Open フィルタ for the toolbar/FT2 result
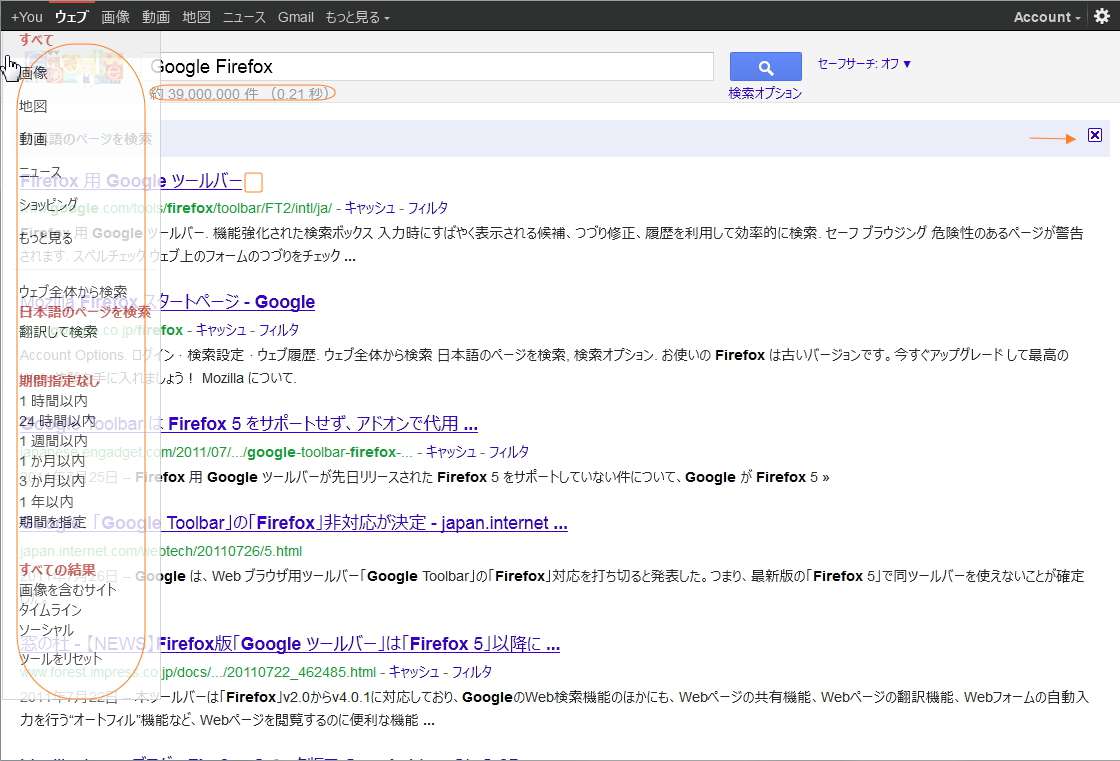Image resolution: width=1120 pixels, height=761 pixels. pyautogui.click(x=427, y=208)
